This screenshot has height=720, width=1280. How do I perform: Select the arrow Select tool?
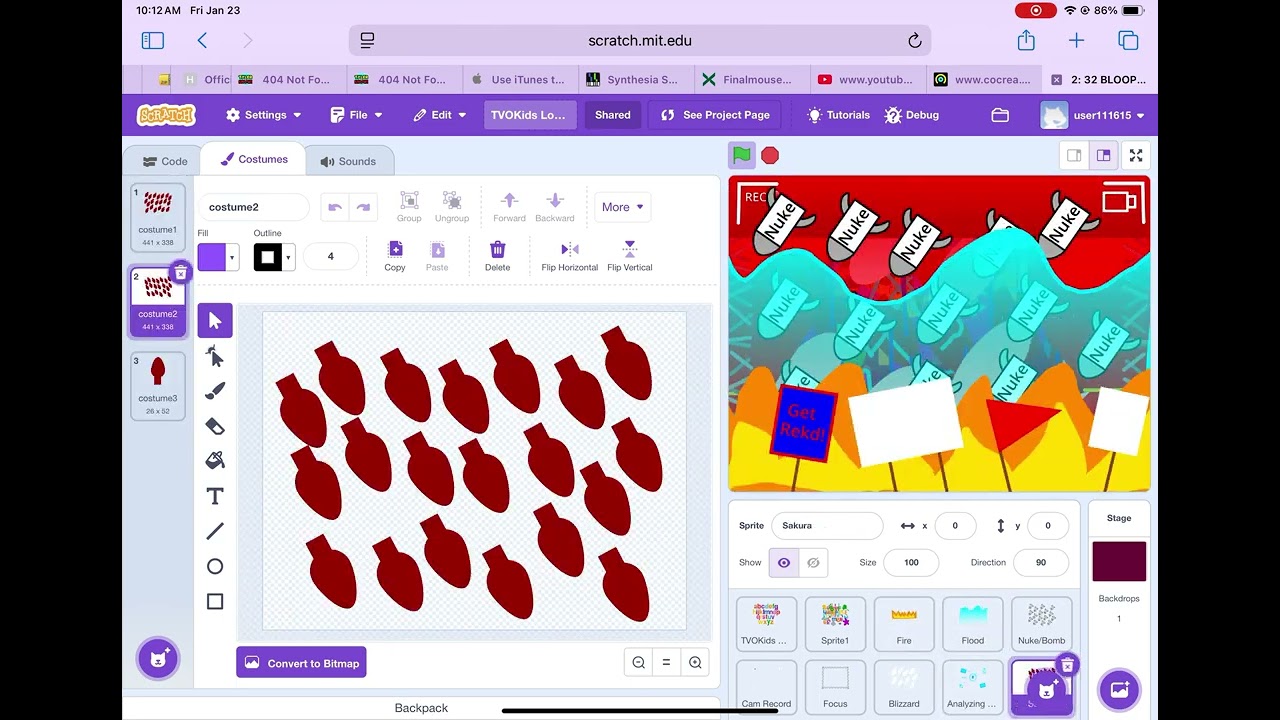pos(215,321)
